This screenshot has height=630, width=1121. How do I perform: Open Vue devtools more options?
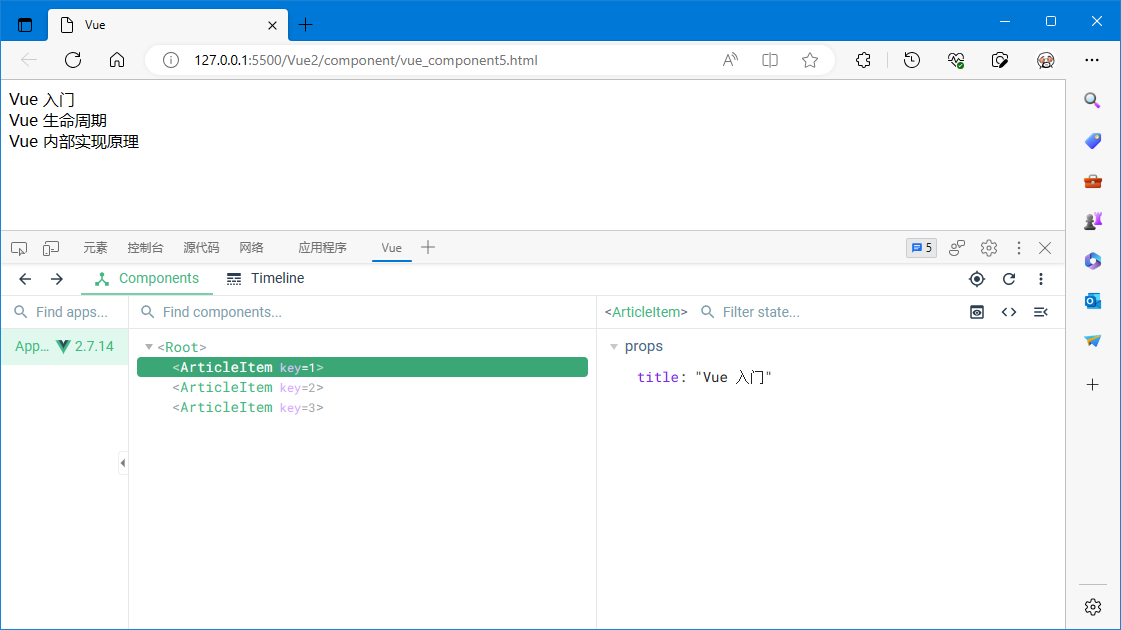pos(1041,279)
